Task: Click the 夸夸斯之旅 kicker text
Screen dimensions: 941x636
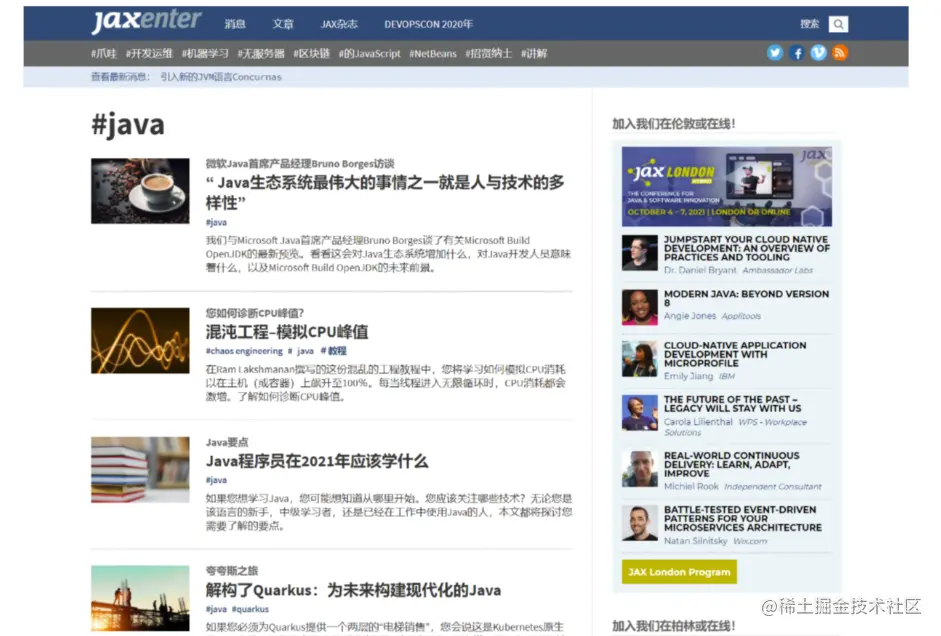Action: pos(232,571)
